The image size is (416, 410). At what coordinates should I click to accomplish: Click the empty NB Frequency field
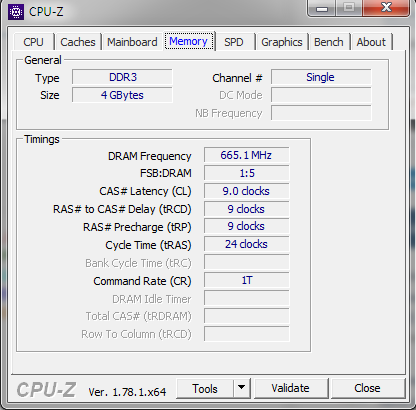(x=321, y=113)
